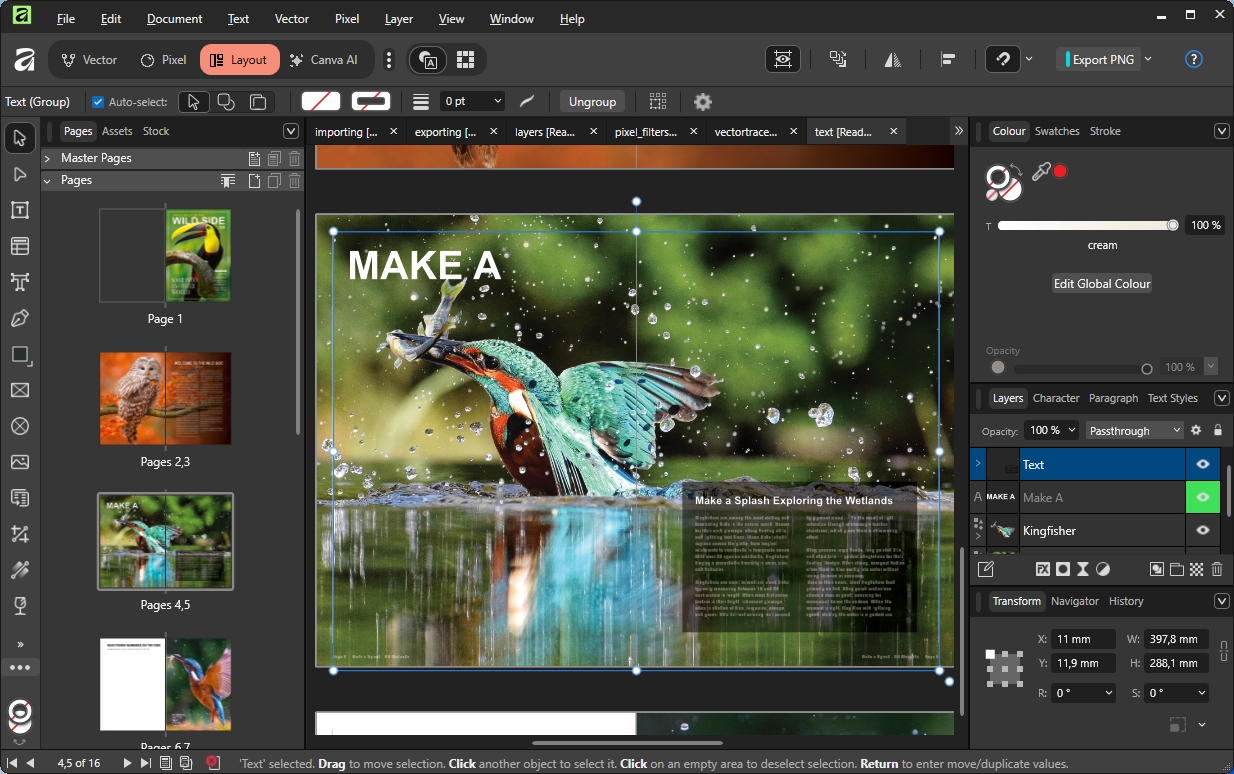This screenshot has height=774, width=1234.
Task: Expand the Master Pages section
Action: pyautogui.click(x=47, y=158)
